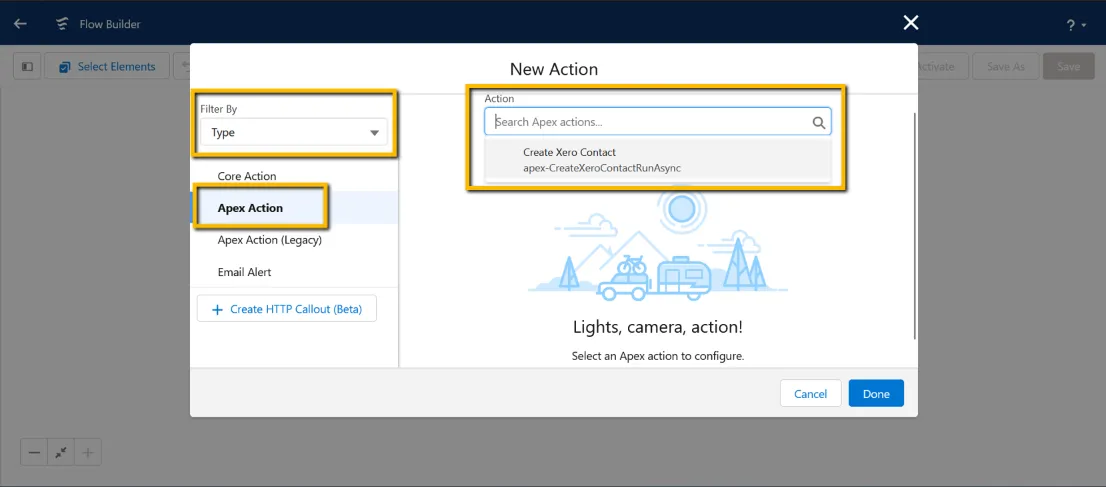1106x487 pixels.
Task: Open the Filter By Type dropdown
Action: [x=293, y=132]
